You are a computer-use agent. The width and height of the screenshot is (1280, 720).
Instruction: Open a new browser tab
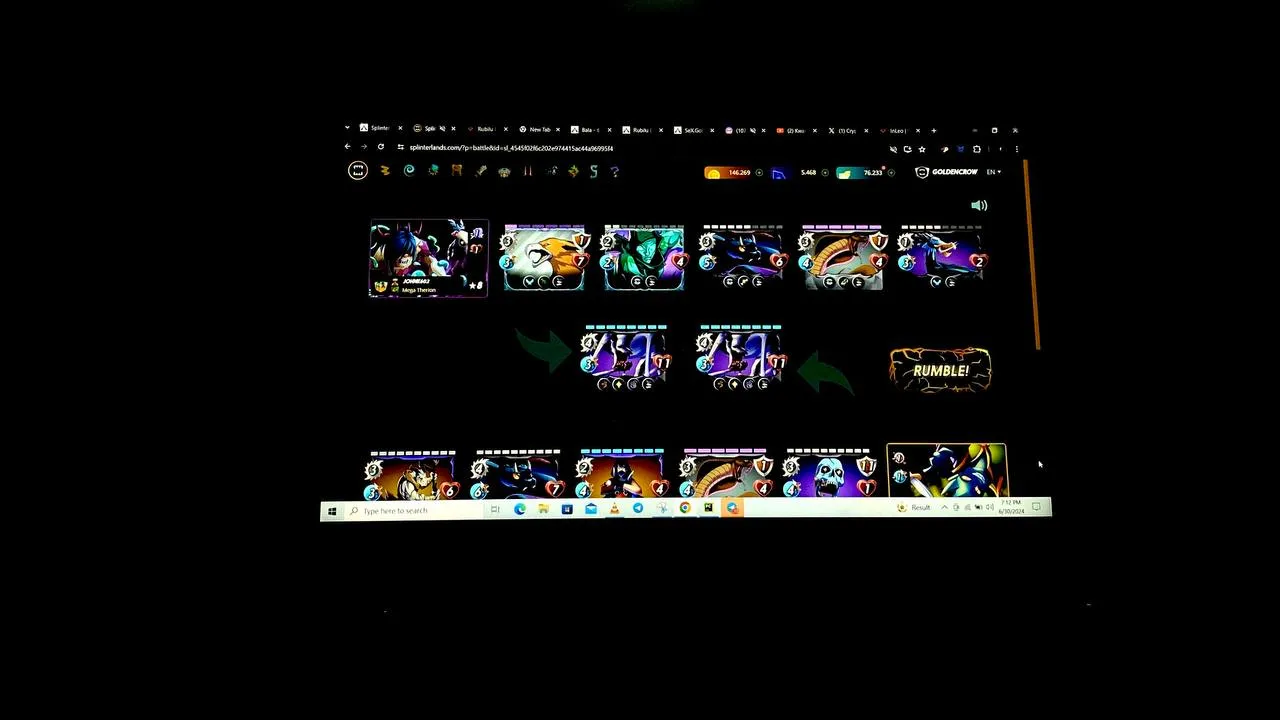click(x=934, y=130)
